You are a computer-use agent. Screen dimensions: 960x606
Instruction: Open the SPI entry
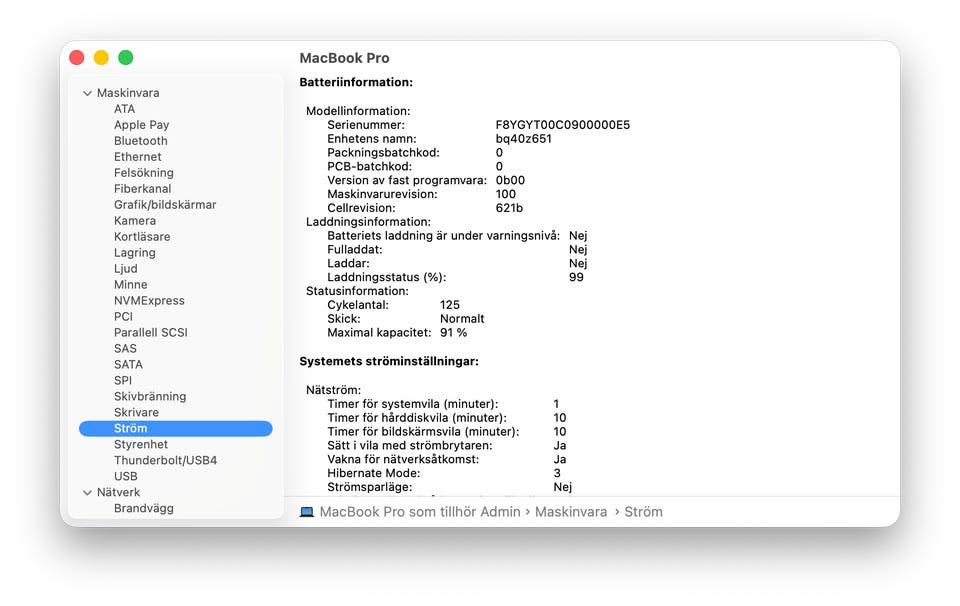pyautogui.click(x=122, y=380)
